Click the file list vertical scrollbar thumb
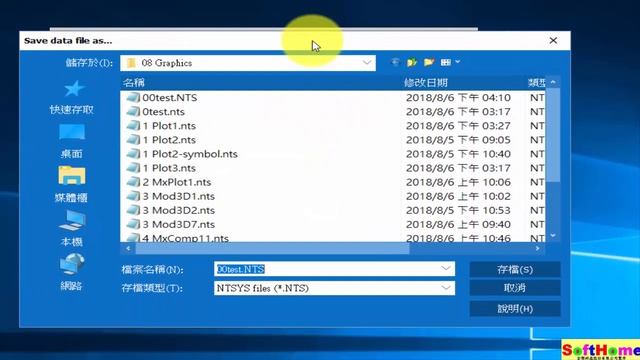Image resolution: width=640 pixels, height=360 pixels. tap(553, 135)
